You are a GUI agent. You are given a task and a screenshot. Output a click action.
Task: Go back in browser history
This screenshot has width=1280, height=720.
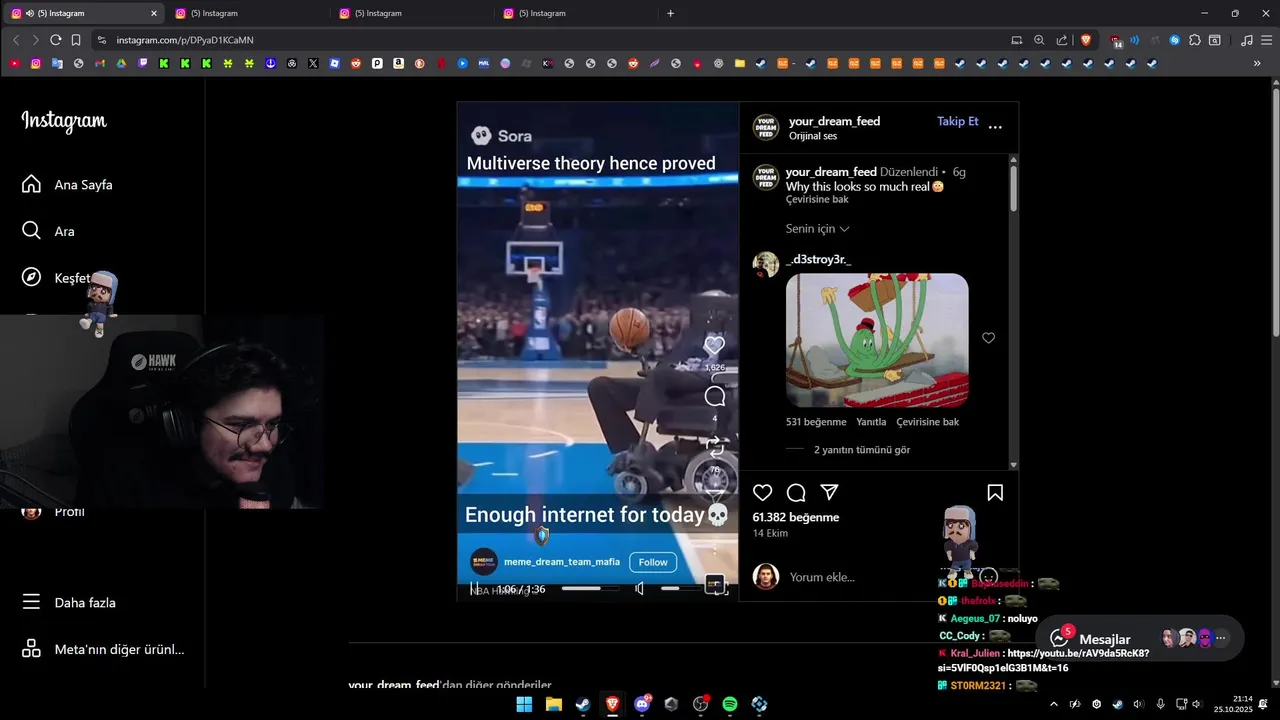click(x=15, y=40)
